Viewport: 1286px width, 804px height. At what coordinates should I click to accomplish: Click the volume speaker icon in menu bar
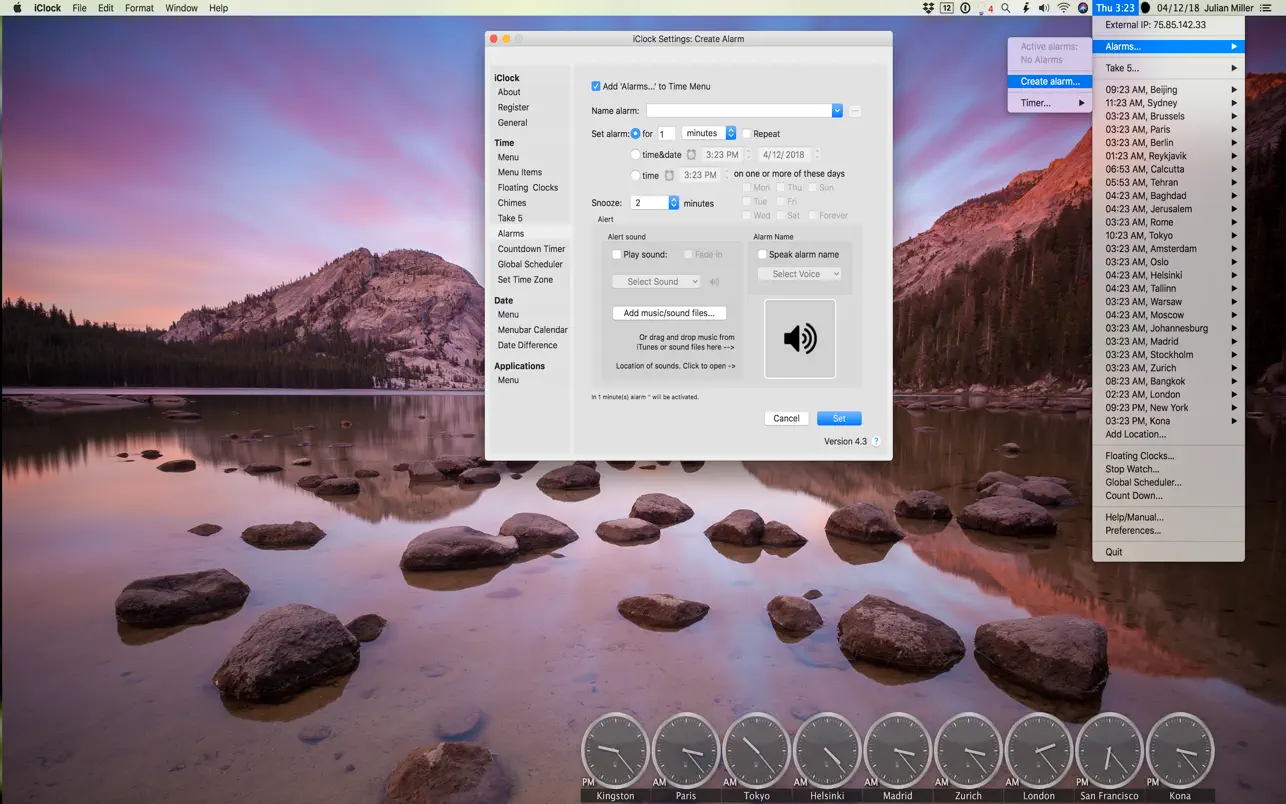(1044, 8)
